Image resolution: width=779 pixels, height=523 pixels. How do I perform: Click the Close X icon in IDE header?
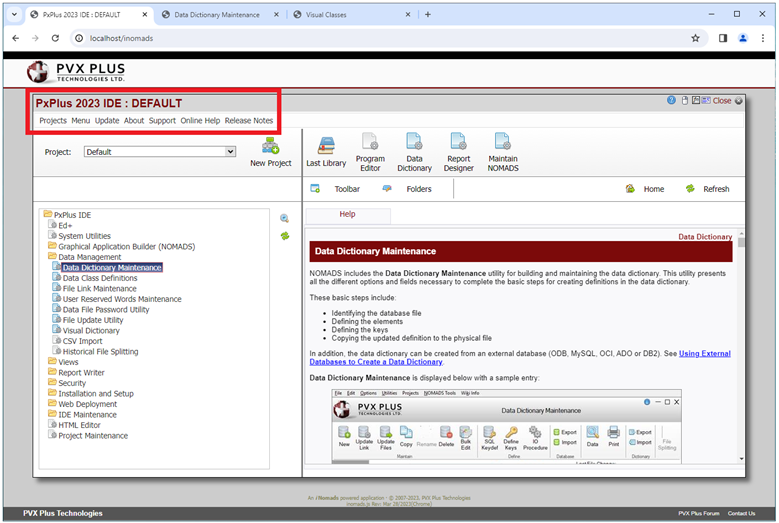pyautogui.click(x=739, y=101)
